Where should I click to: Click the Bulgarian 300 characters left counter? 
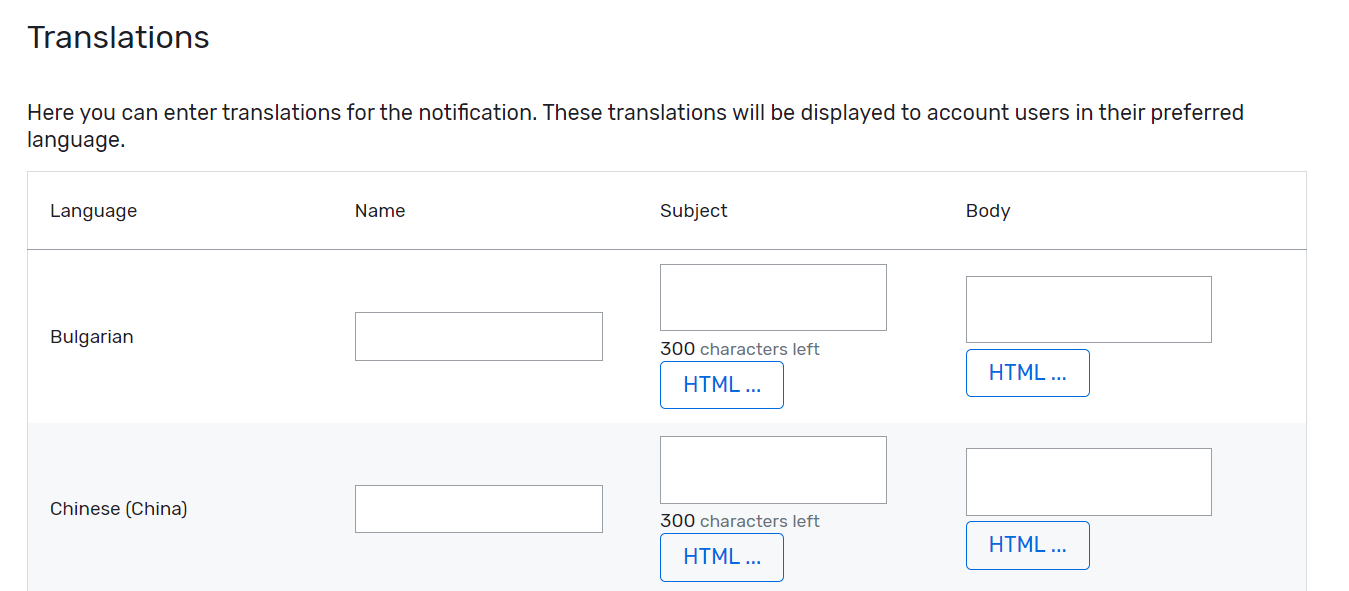click(739, 348)
